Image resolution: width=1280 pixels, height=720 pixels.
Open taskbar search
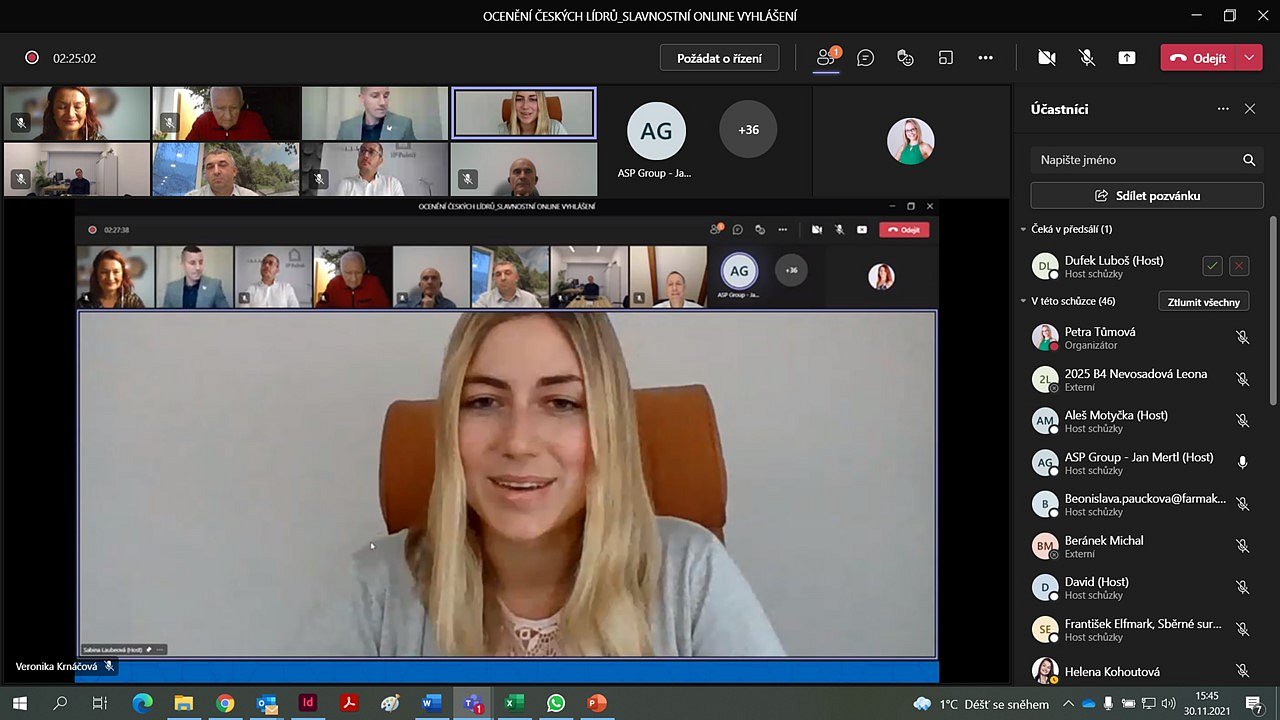60,703
